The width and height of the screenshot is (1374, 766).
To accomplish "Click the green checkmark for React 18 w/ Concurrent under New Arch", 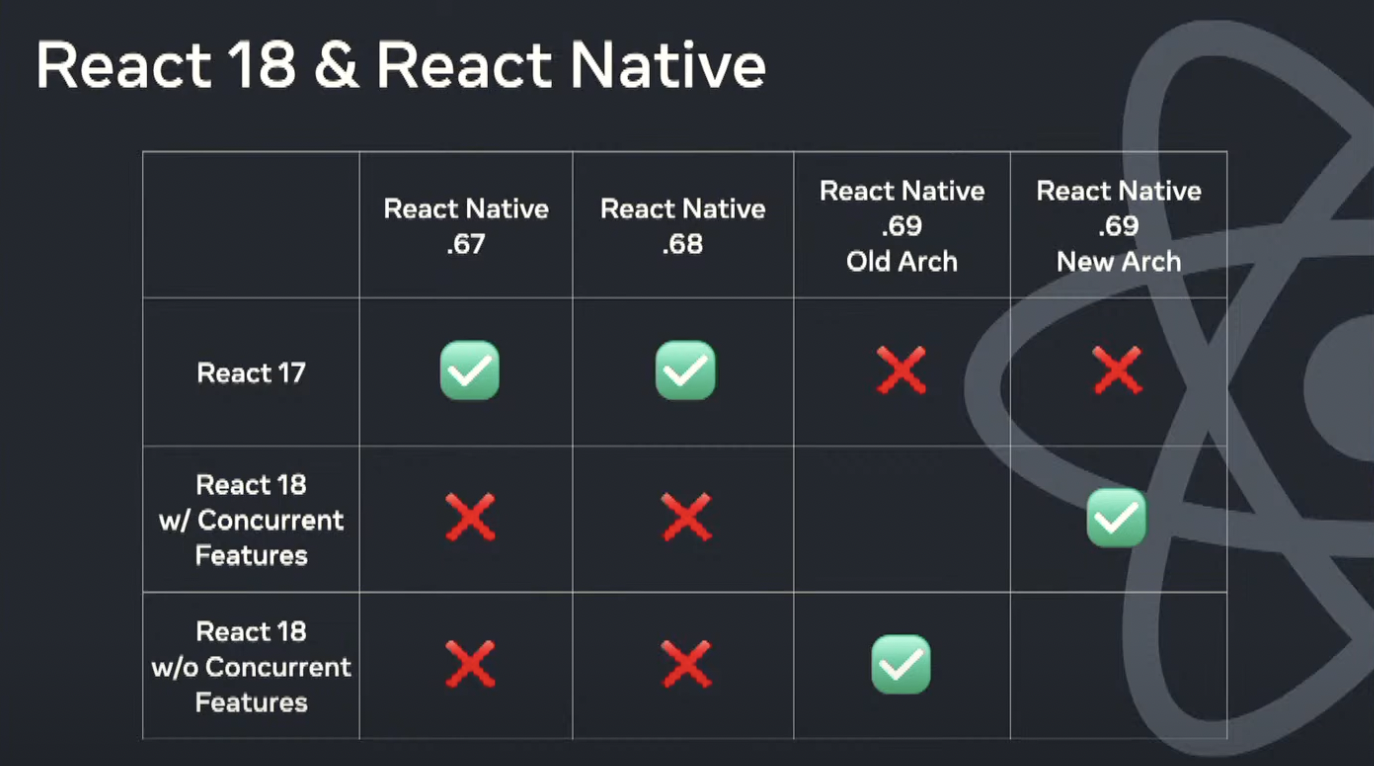I will [x=1117, y=517].
